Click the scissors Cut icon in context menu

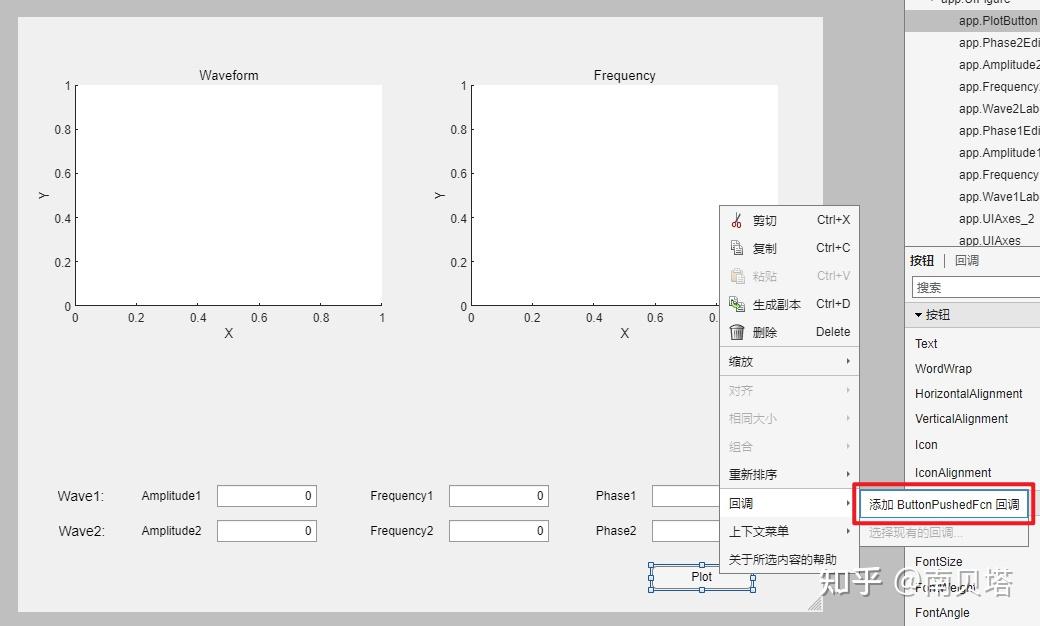pos(739,220)
